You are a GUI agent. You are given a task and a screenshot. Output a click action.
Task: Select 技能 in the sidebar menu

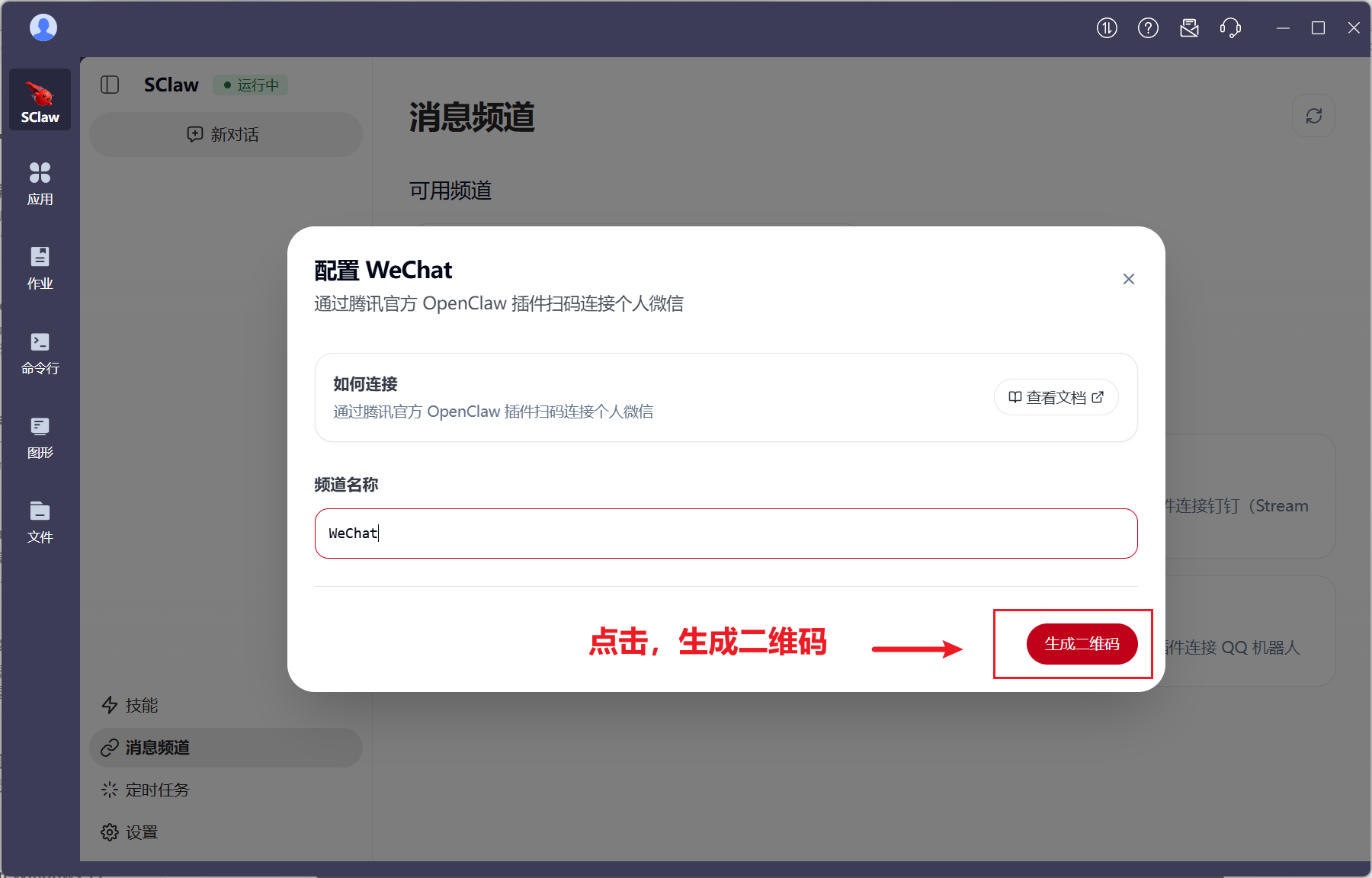pyautogui.click(x=141, y=705)
